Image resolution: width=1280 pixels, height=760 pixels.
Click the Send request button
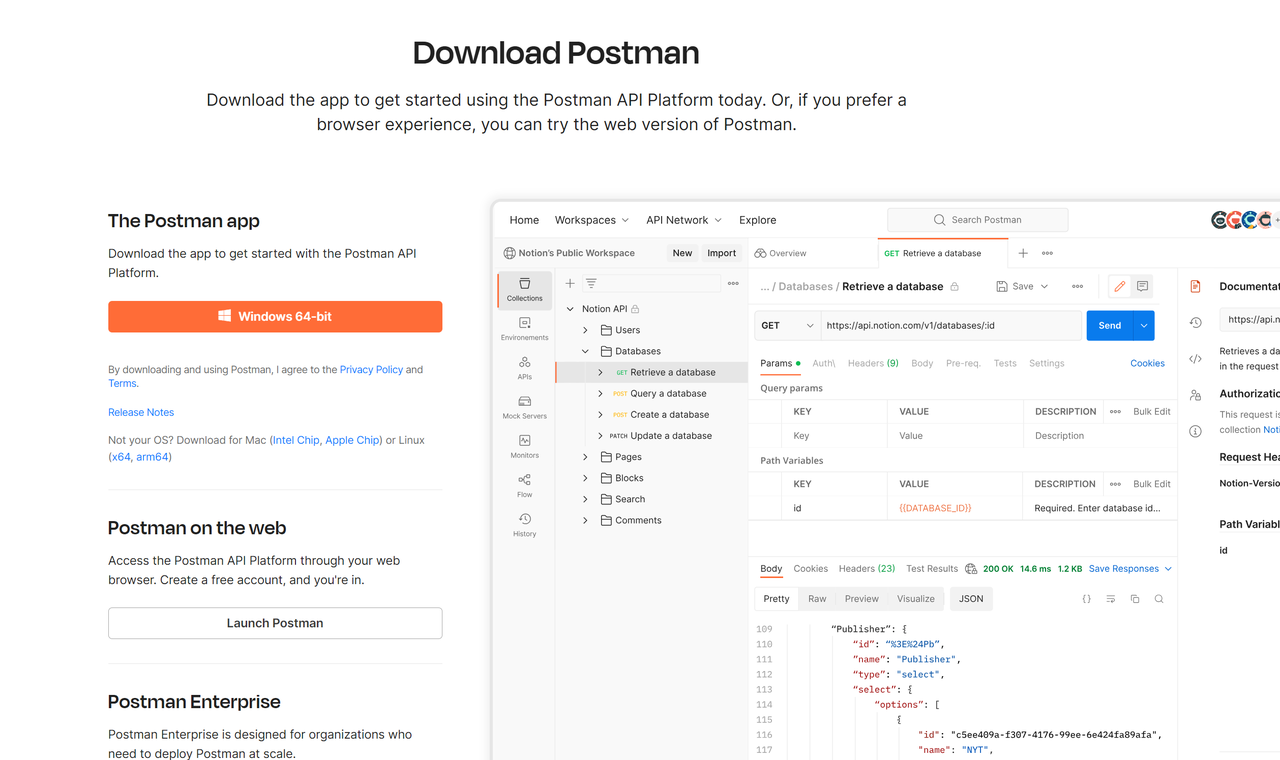(x=1110, y=325)
